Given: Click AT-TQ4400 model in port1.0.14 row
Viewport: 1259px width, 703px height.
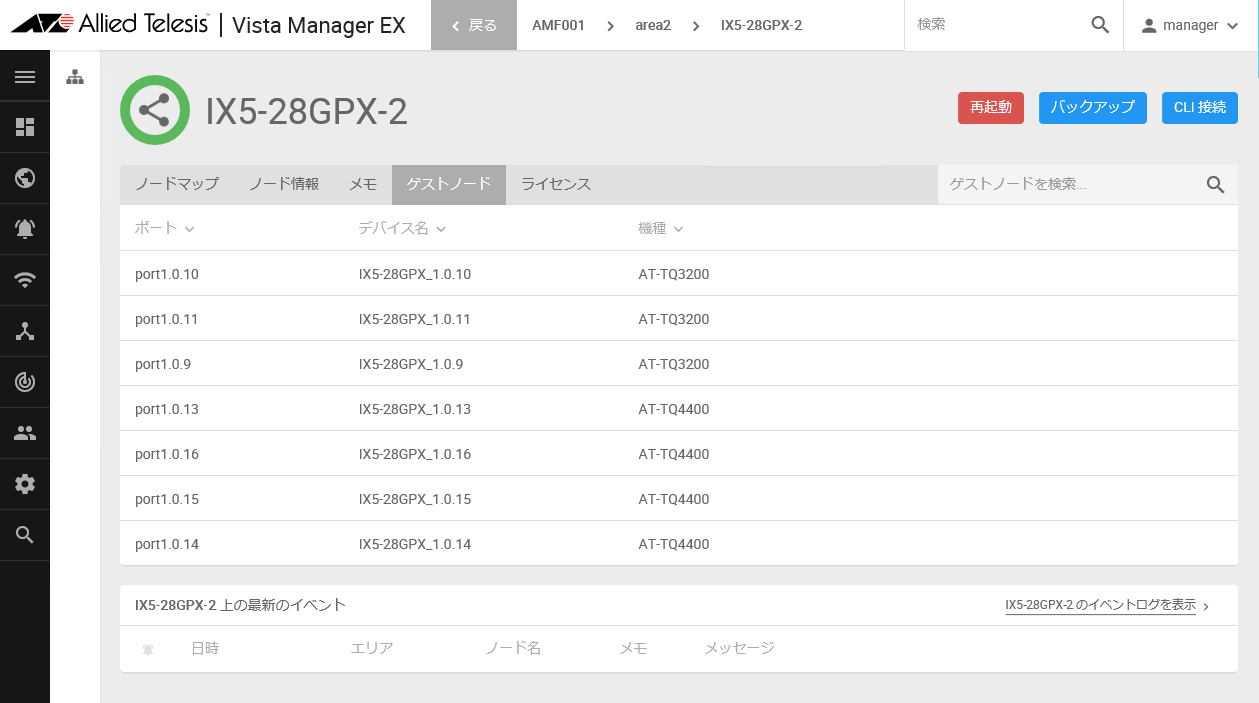Looking at the screenshot, I should 674,544.
